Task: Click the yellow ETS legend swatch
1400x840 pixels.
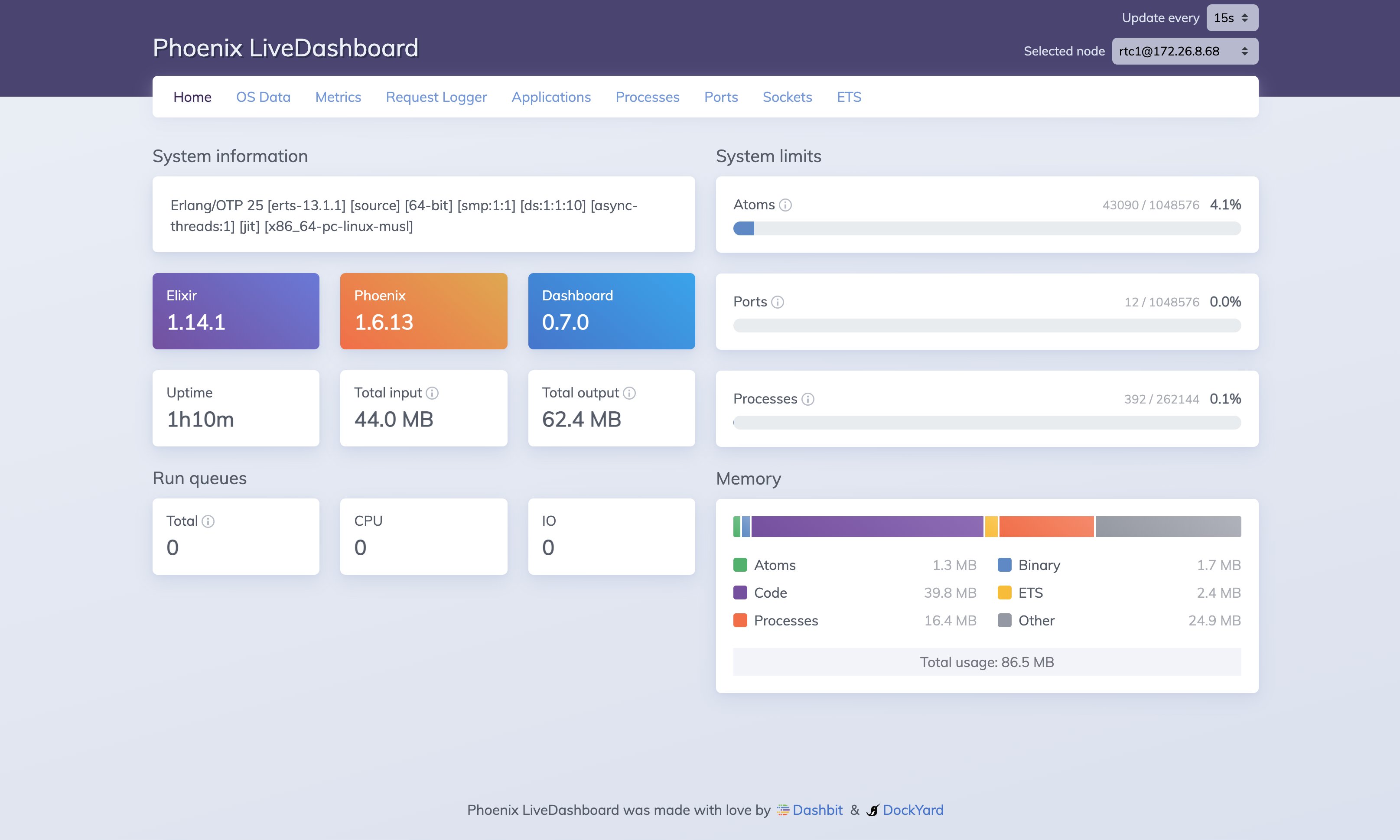Action: [x=1004, y=593]
